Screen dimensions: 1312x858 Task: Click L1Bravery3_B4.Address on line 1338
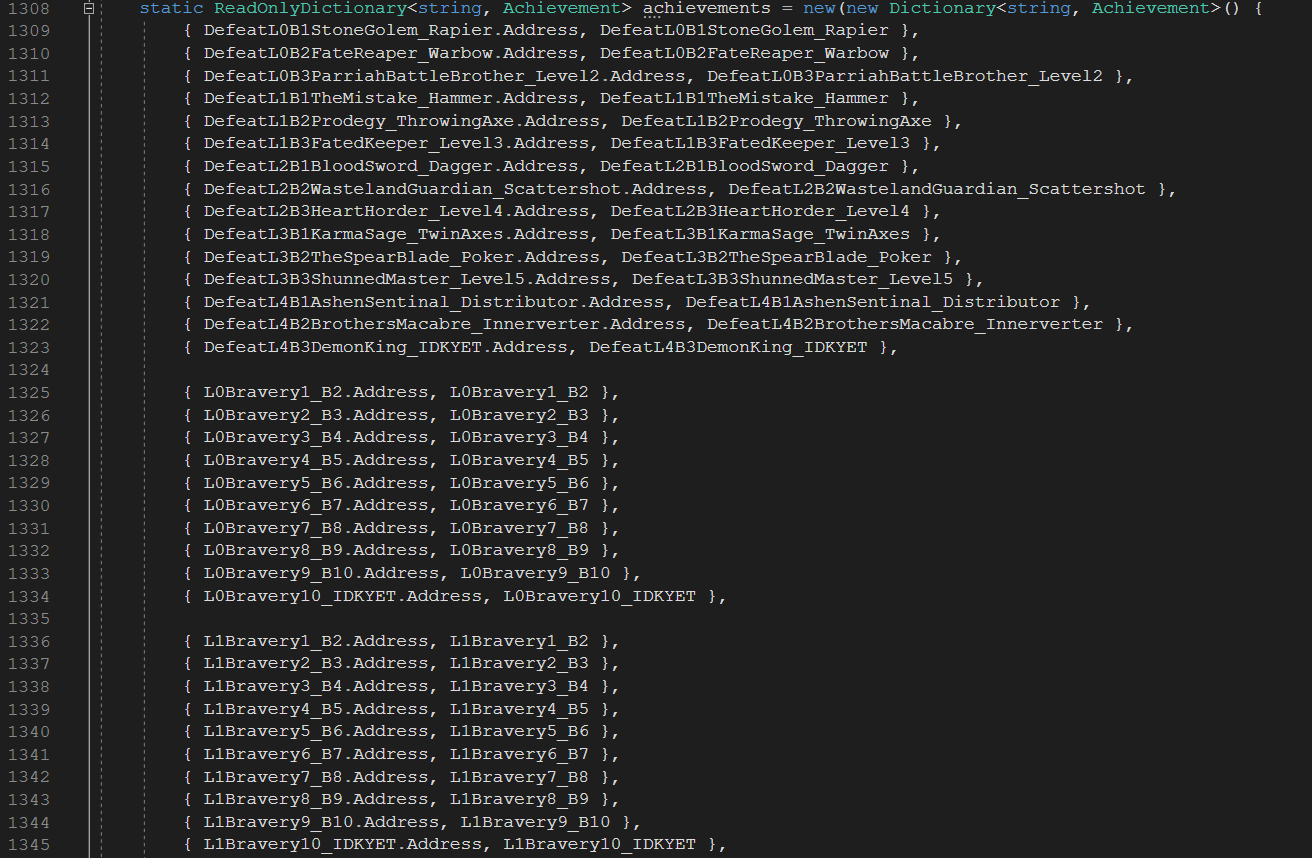[316, 686]
